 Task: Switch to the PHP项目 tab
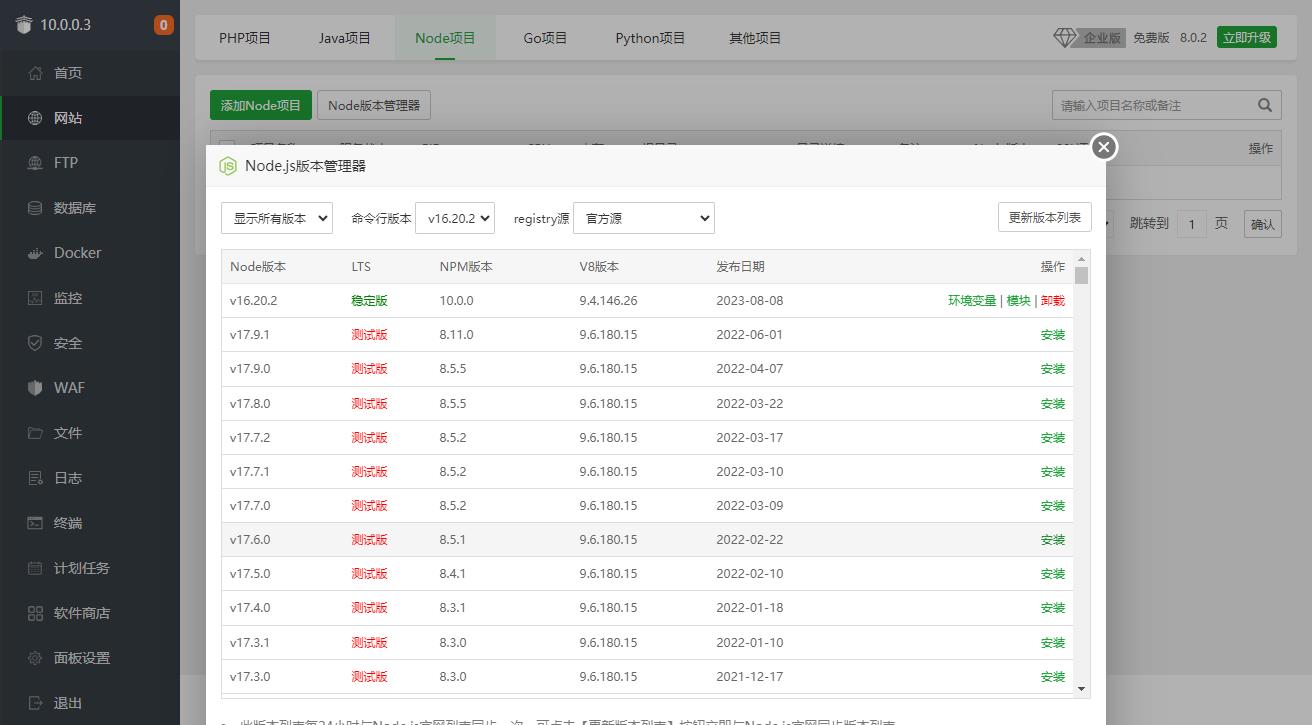pyautogui.click(x=245, y=38)
